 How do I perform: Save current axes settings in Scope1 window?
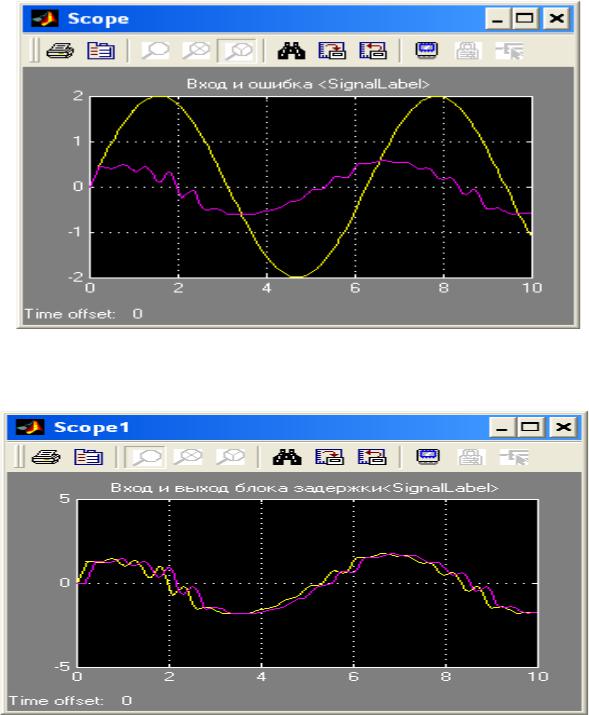point(329,456)
